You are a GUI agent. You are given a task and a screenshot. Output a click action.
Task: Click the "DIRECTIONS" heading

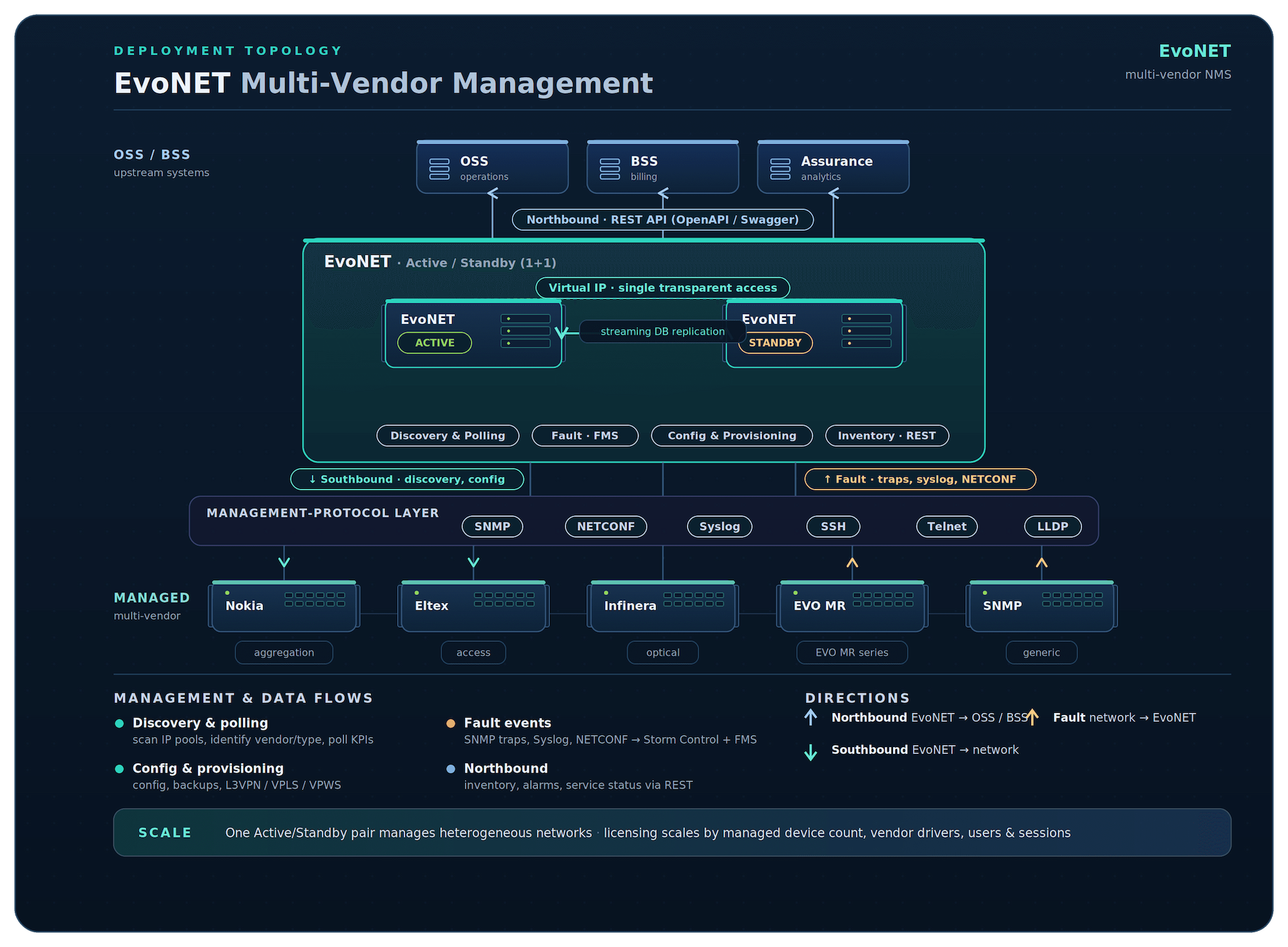point(858,698)
